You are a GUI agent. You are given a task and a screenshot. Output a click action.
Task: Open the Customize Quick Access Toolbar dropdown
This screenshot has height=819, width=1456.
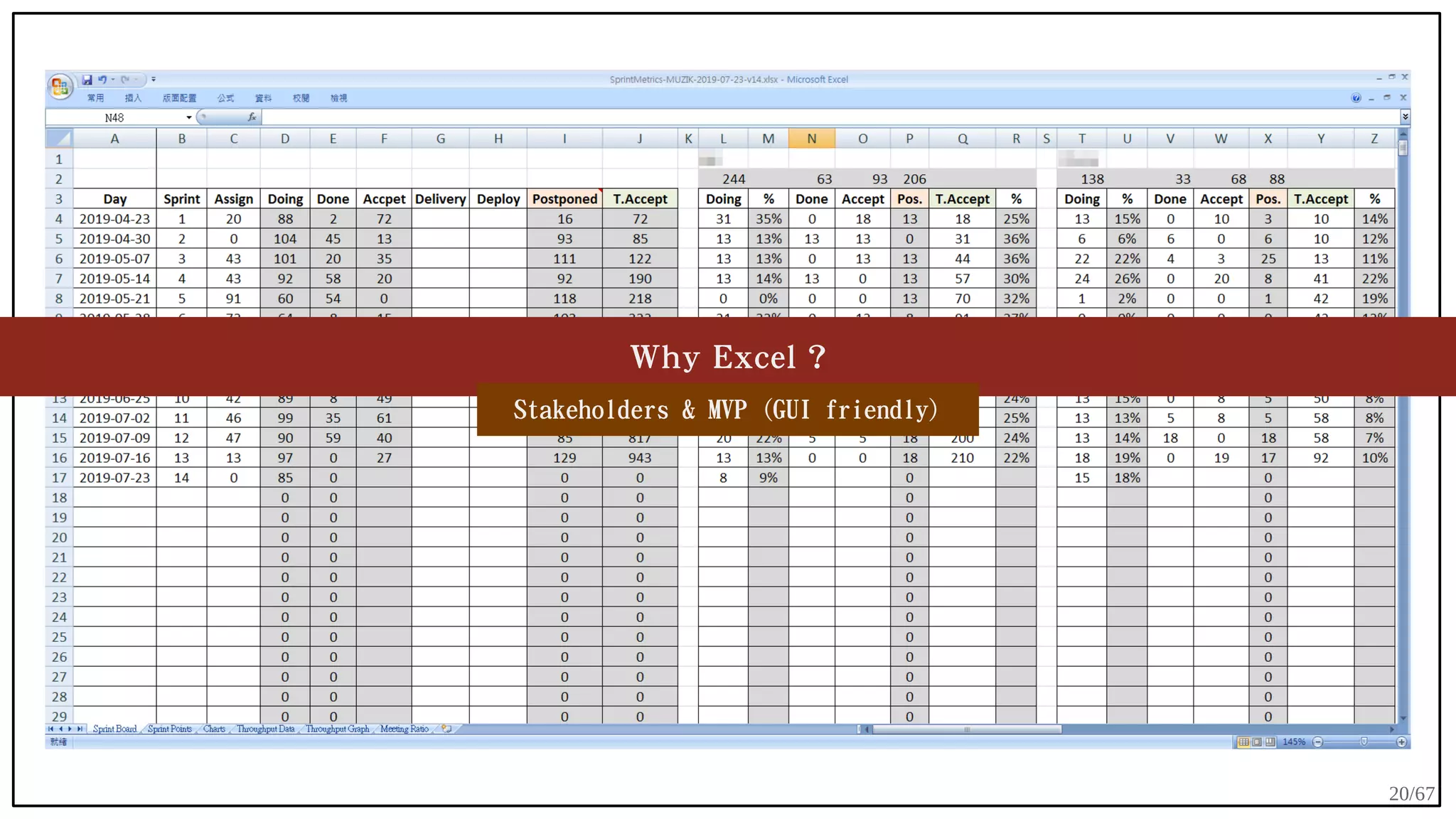pos(154,80)
